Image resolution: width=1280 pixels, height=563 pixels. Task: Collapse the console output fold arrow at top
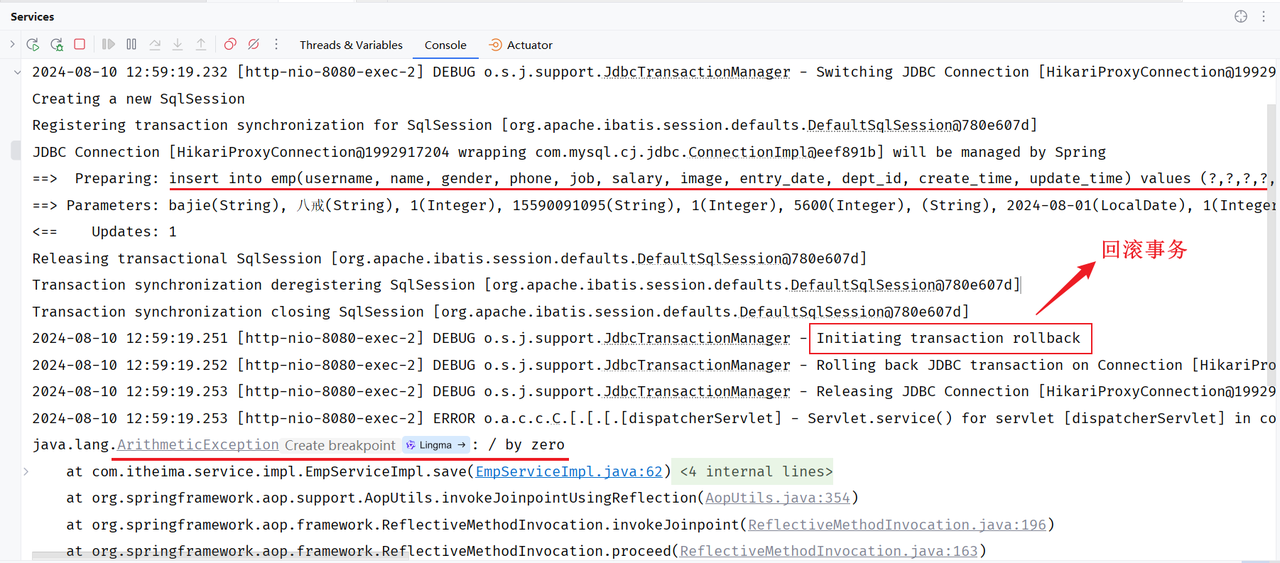(x=16, y=72)
